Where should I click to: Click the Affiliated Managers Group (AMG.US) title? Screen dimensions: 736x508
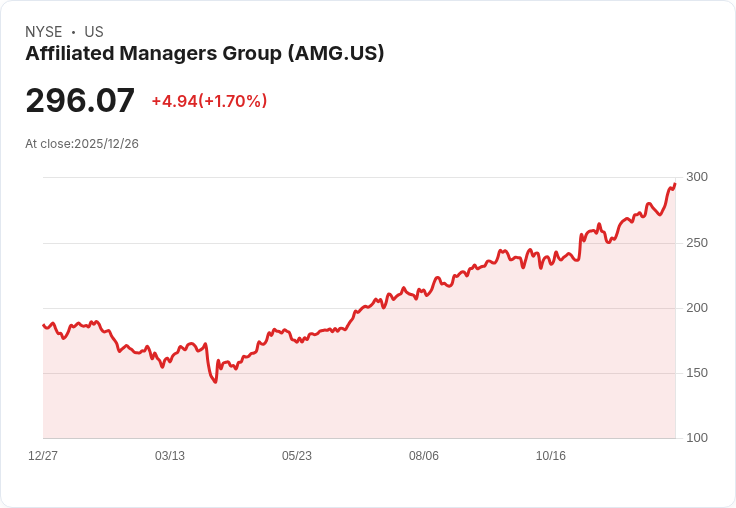point(205,54)
